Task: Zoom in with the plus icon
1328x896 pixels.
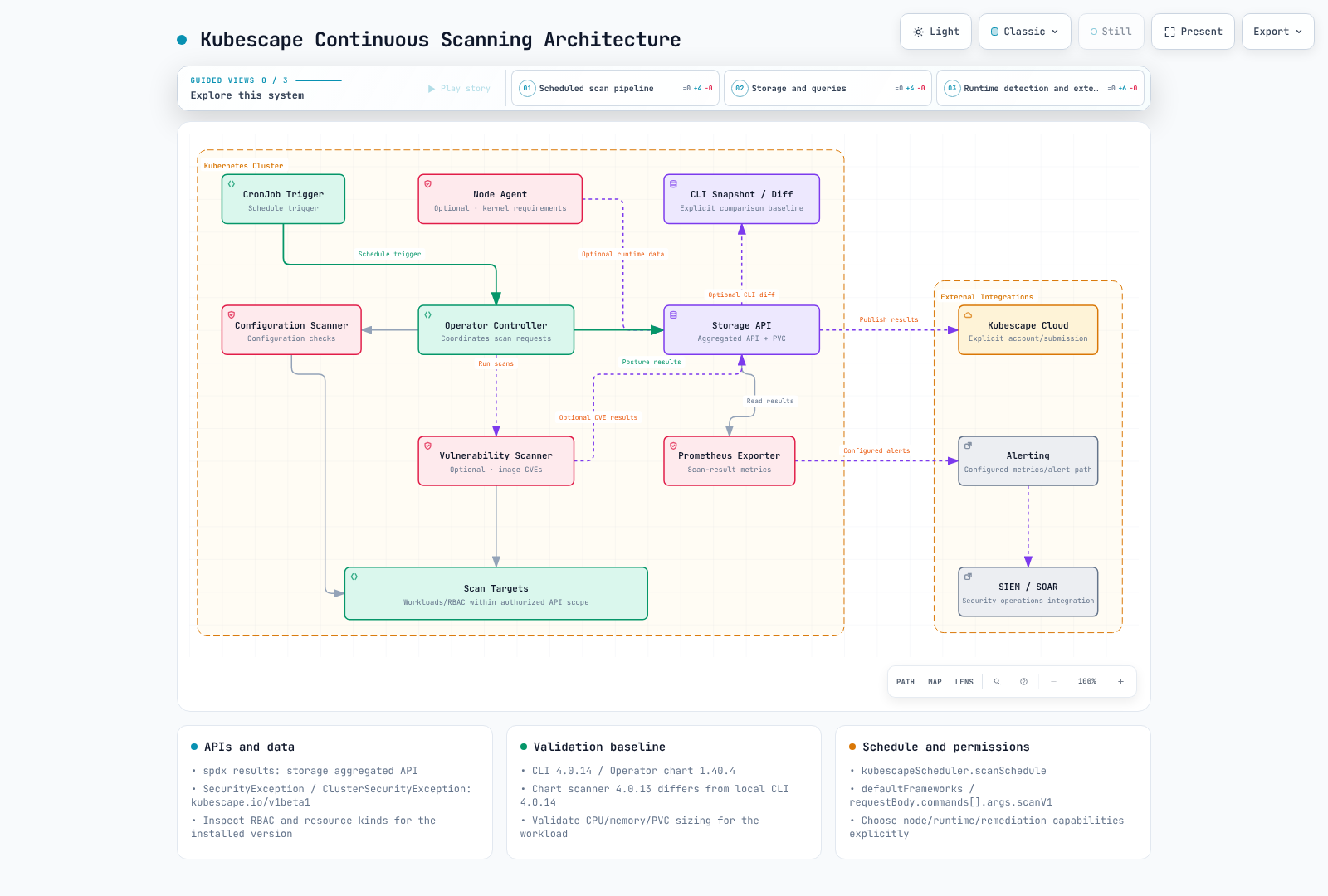Action: pyautogui.click(x=1120, y=682)
